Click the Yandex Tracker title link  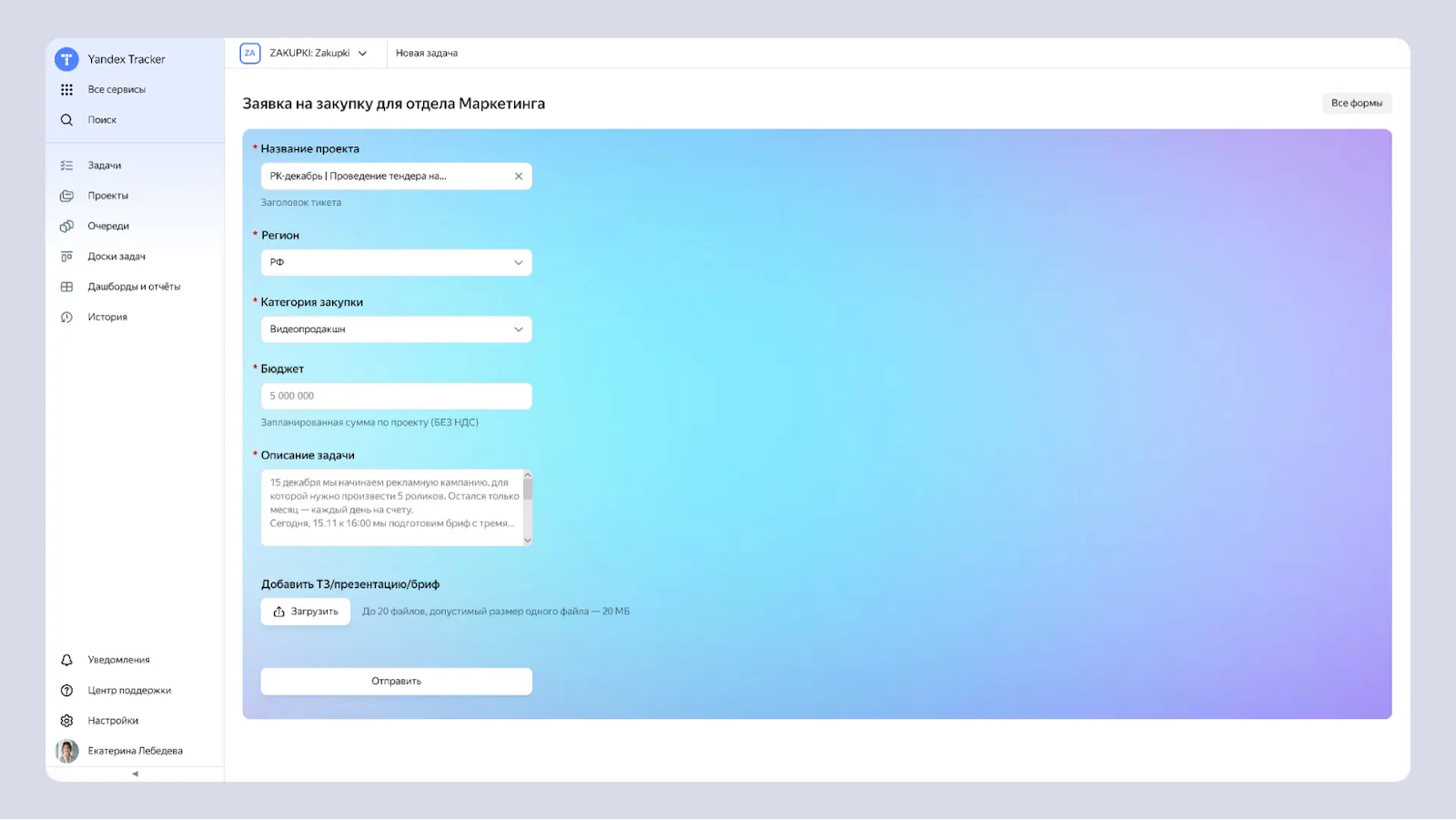(x=126, y=59)
